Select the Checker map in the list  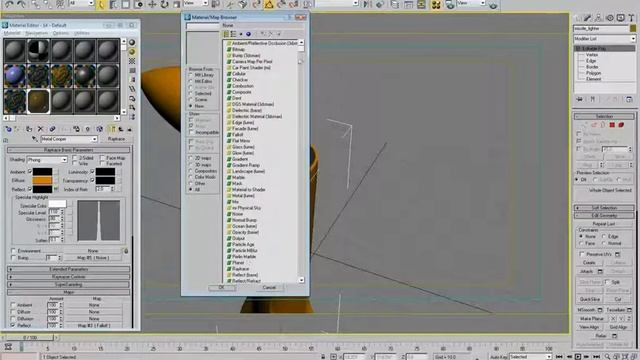pos(240,80)
